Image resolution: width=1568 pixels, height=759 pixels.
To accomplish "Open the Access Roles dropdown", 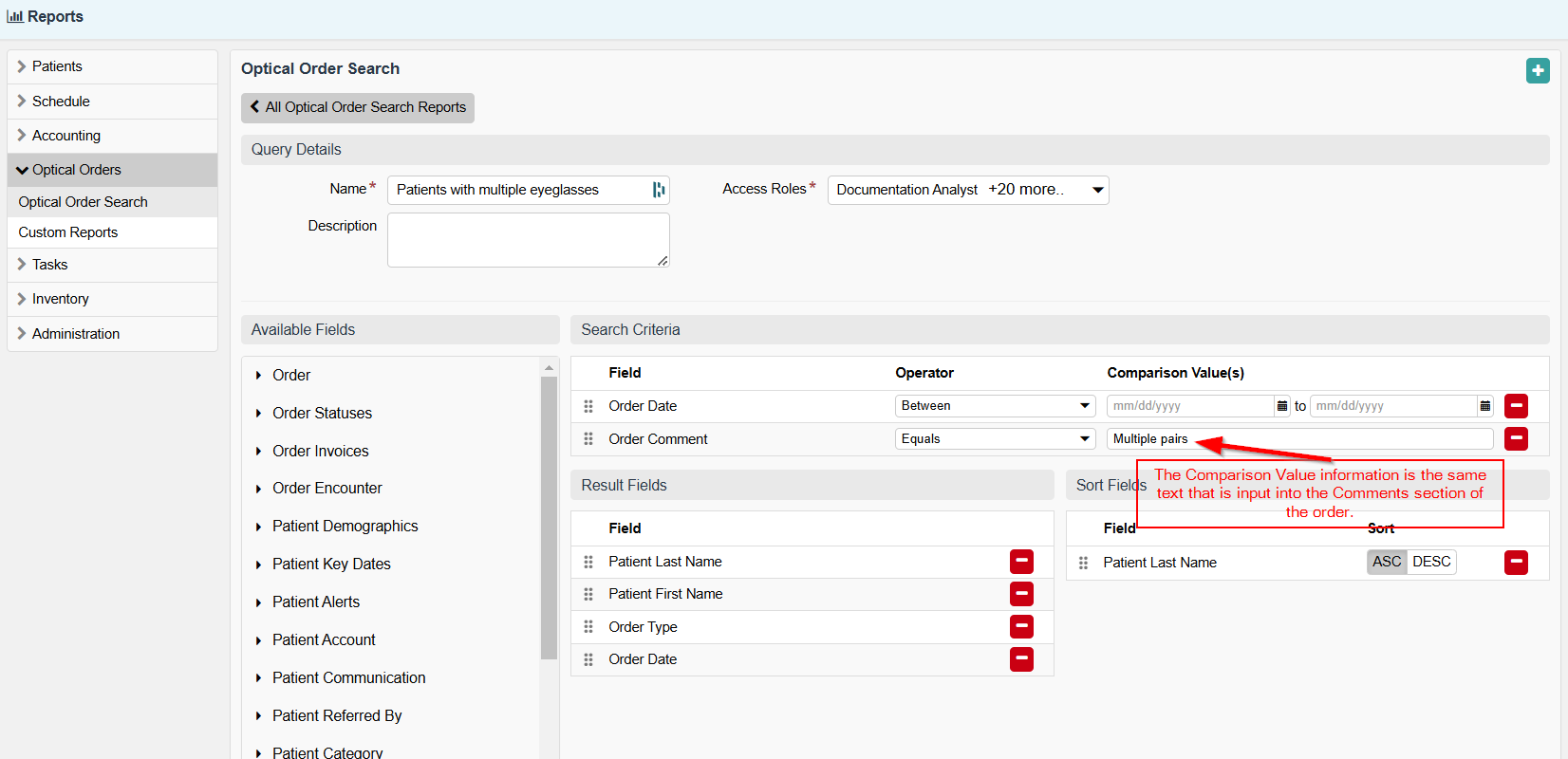I will click(968, 190).
